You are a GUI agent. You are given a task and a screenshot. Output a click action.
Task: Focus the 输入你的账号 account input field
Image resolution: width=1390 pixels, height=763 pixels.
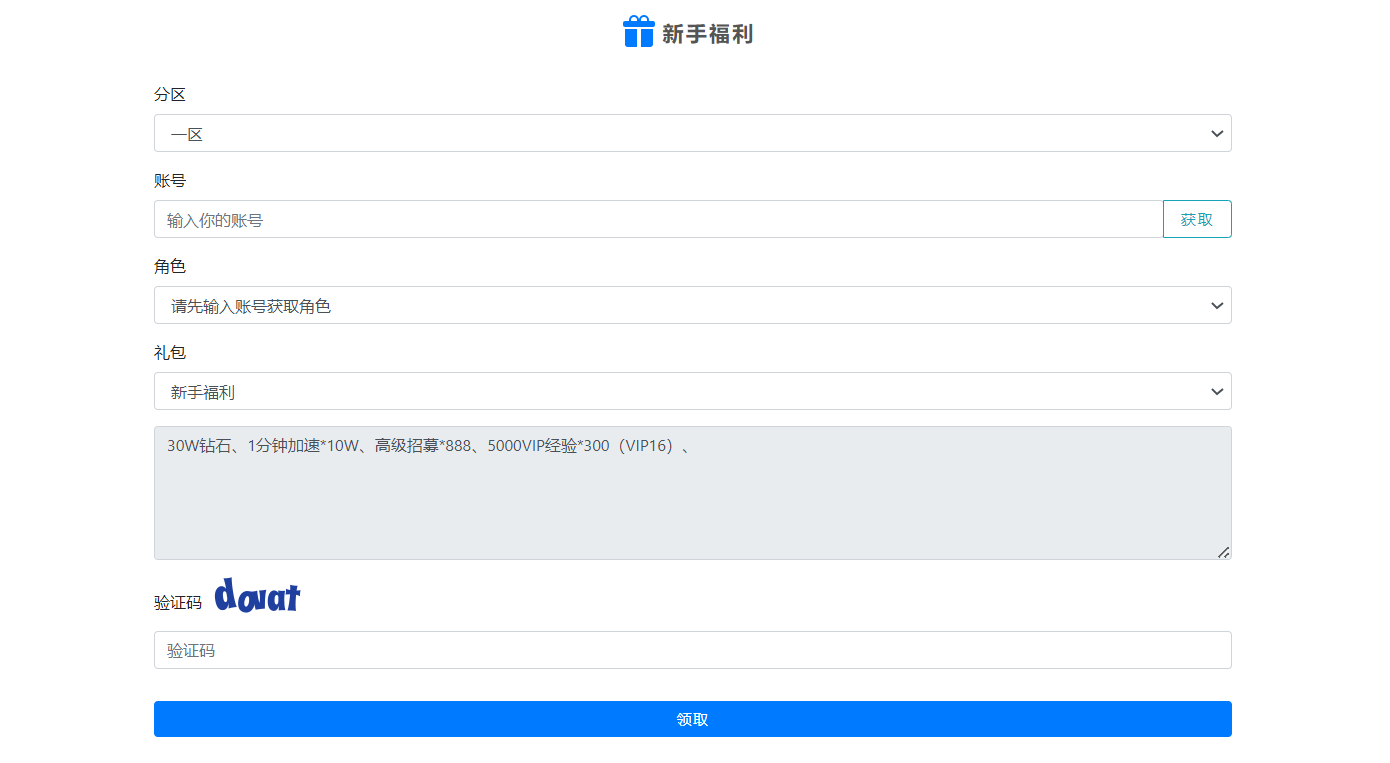[658, 220]
